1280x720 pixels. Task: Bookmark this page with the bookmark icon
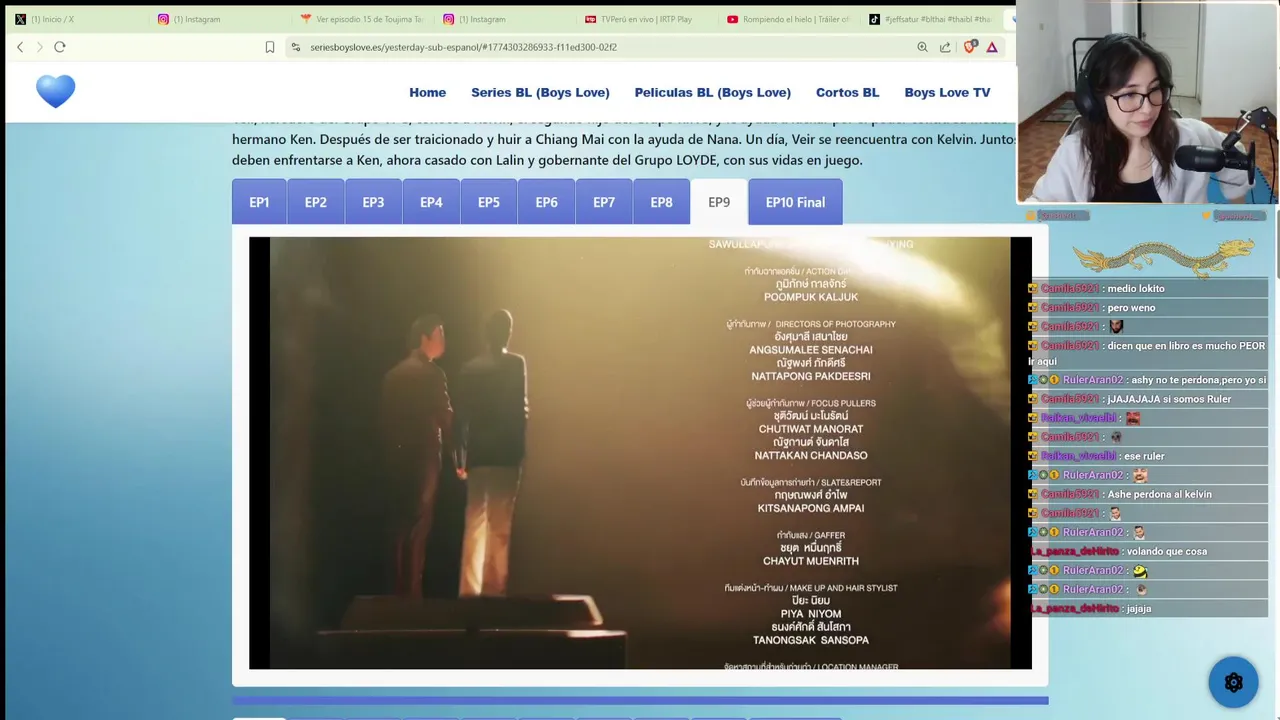click(270, 47)
